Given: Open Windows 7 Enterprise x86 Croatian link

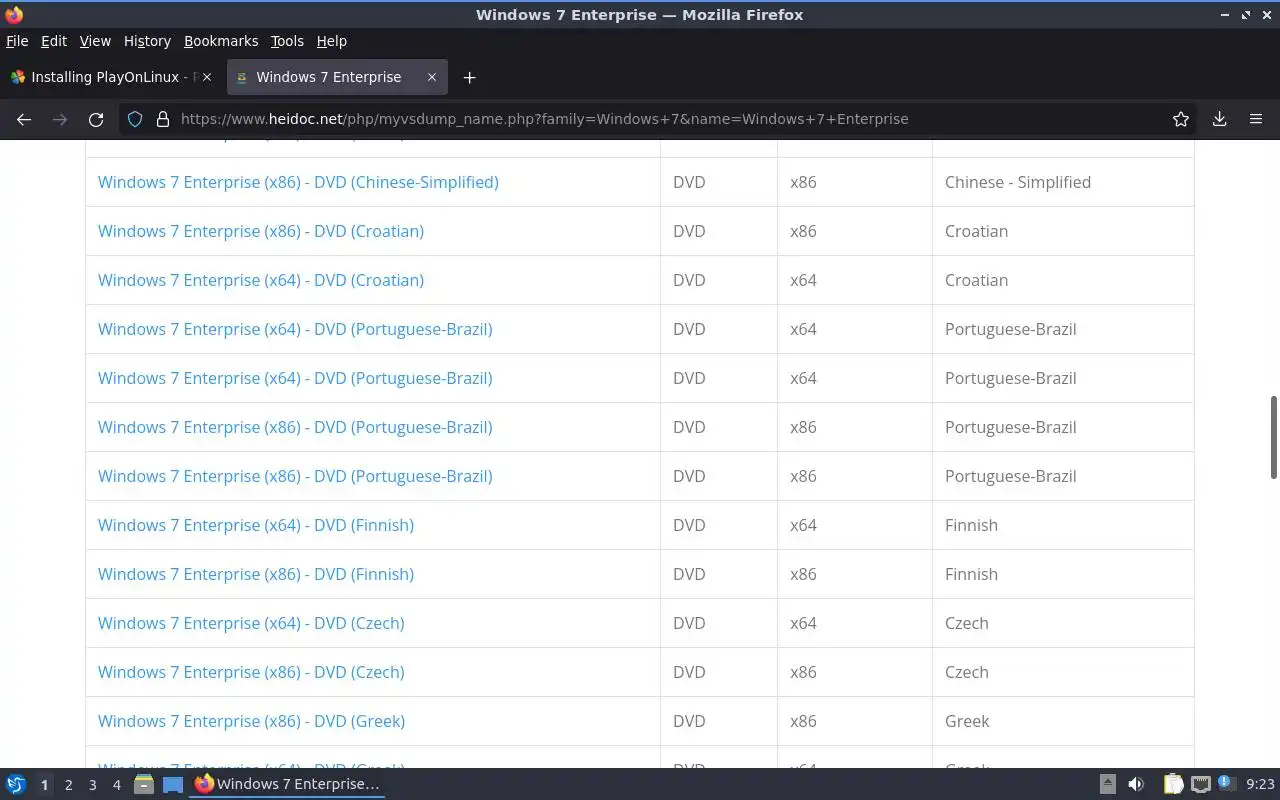Looking at the screenshot, I should pos(261,231).
